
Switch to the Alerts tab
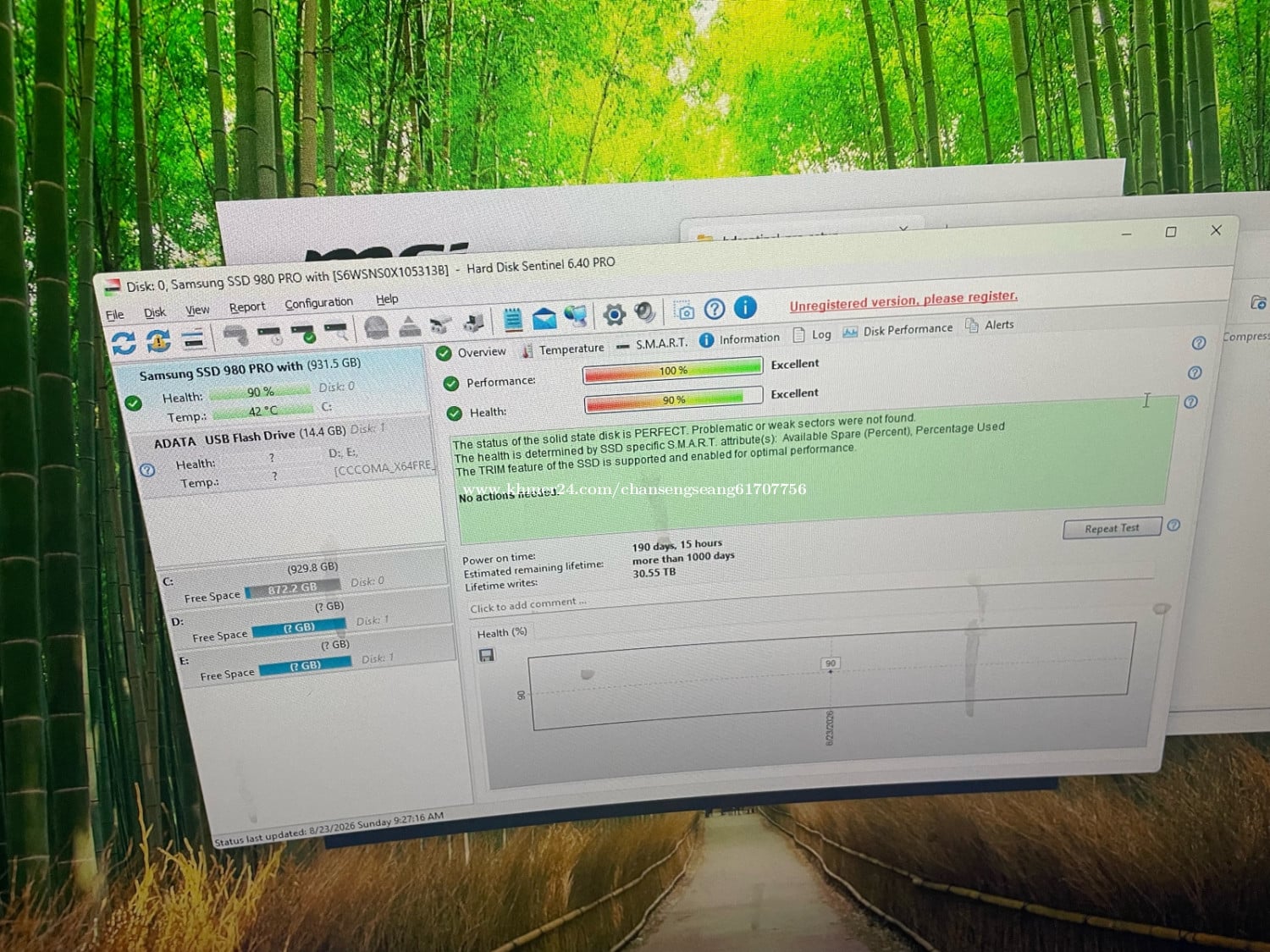click(x=990, y=325)
